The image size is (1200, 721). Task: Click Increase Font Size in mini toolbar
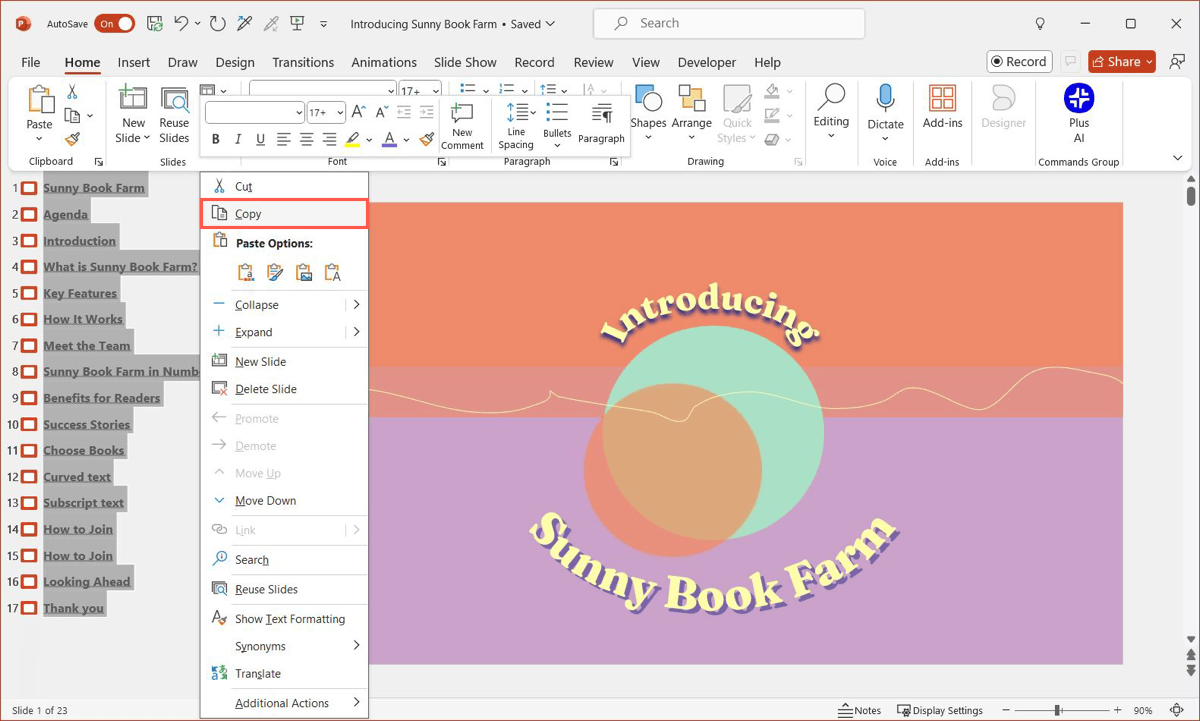(359, 112)
